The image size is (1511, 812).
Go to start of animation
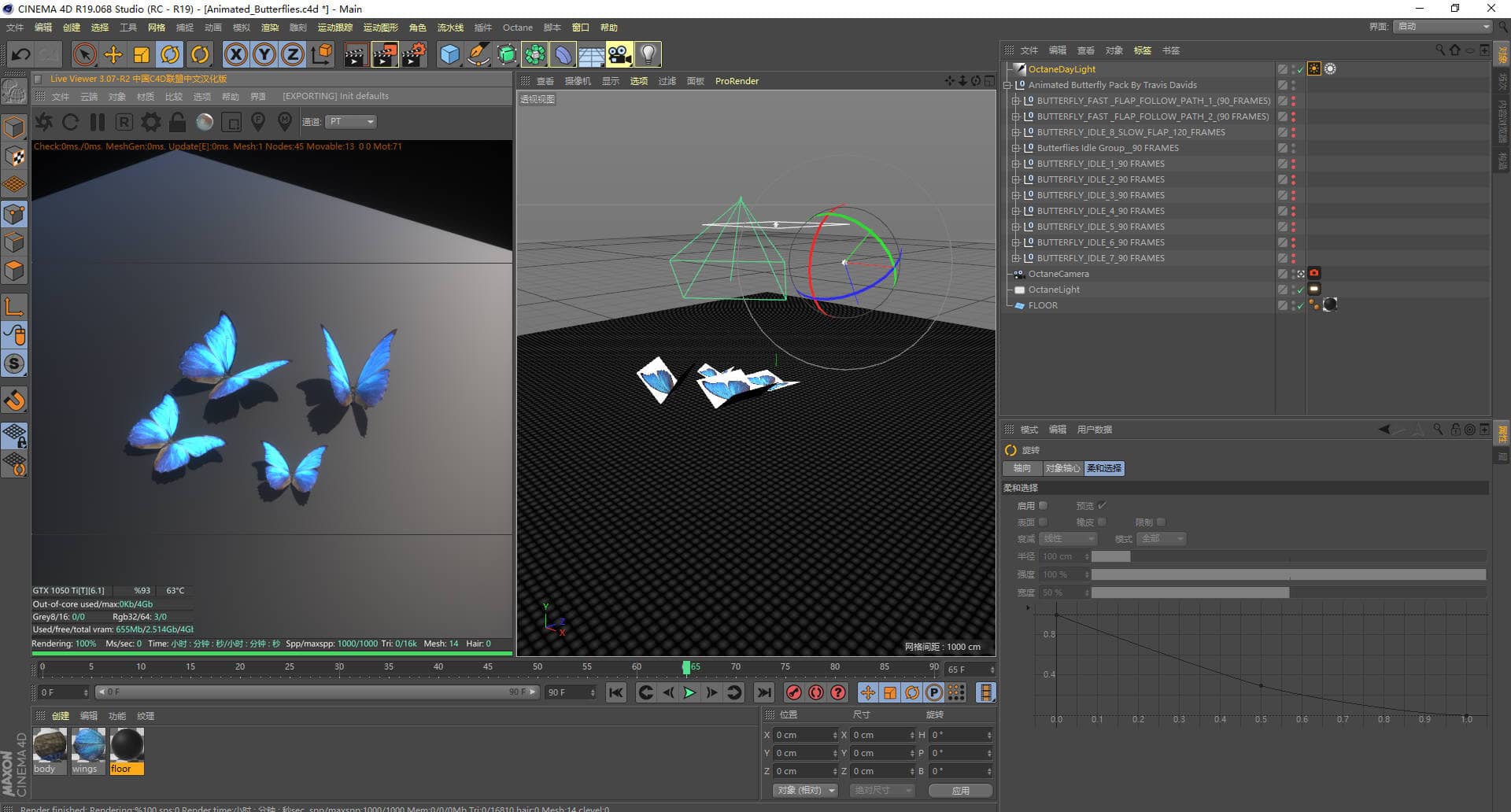pos(616,692)
